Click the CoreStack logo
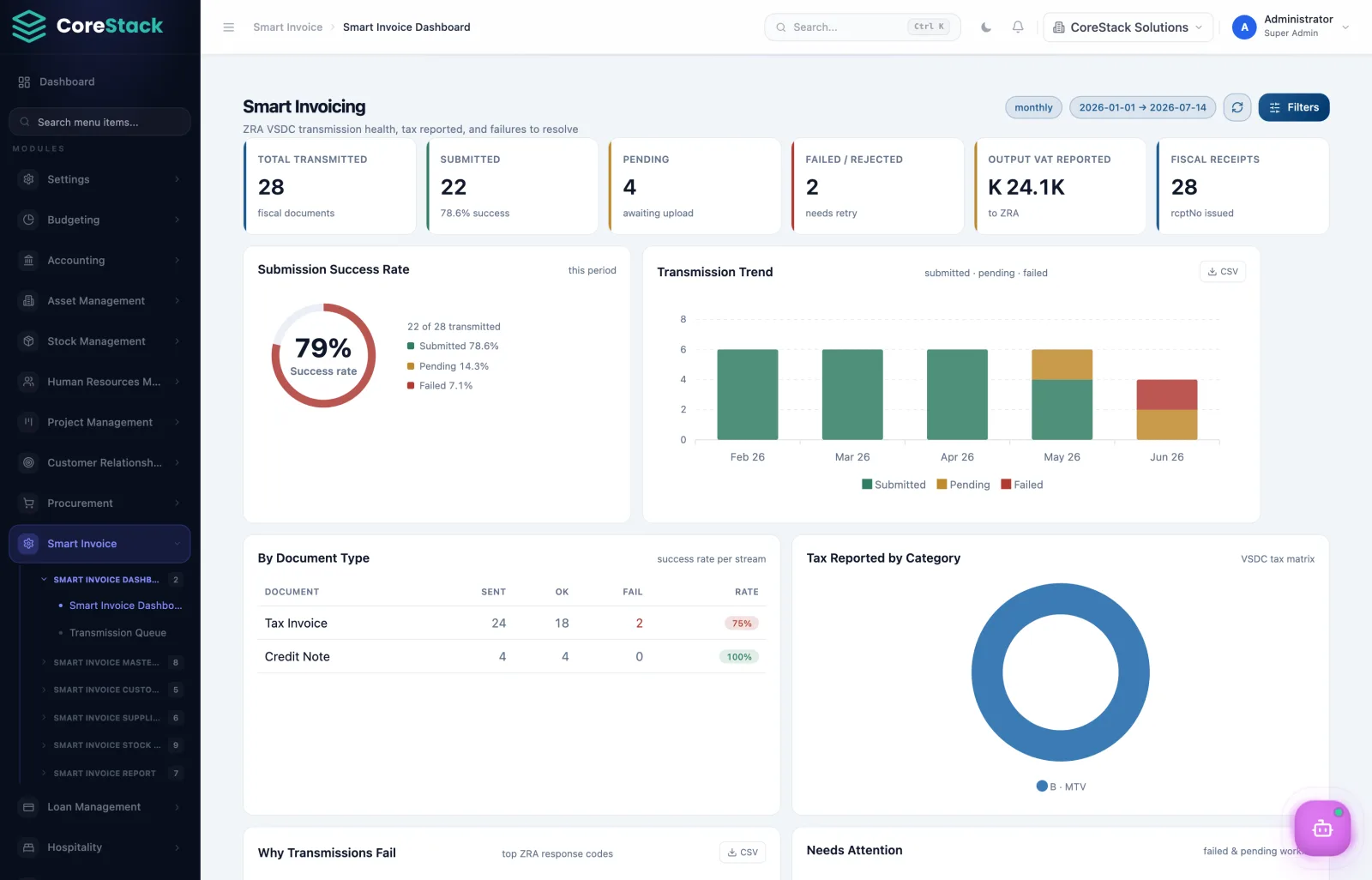This screenshot has width=1372, height=880. click(87, 27)
